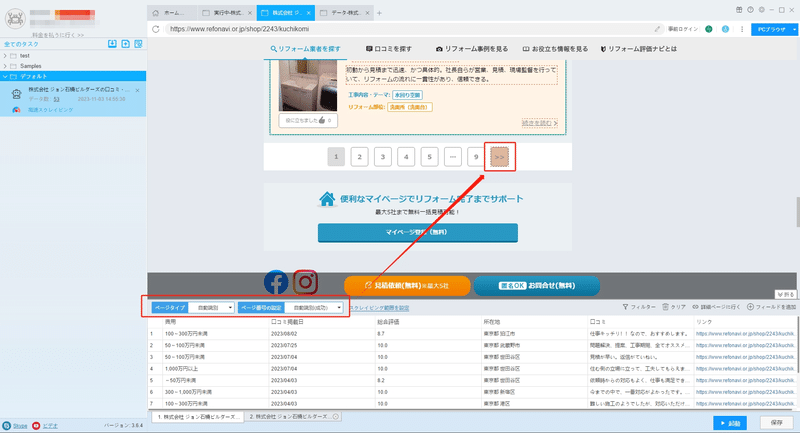Open settings gear in title bar
This screenshot has width=800, height=433.
tap(761, 10)
